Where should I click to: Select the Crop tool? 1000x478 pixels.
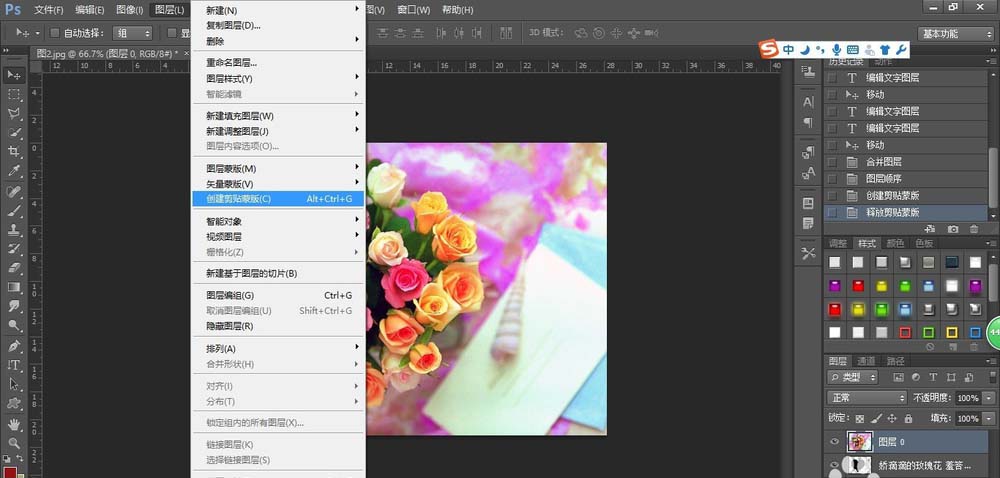tap(14, 152)
